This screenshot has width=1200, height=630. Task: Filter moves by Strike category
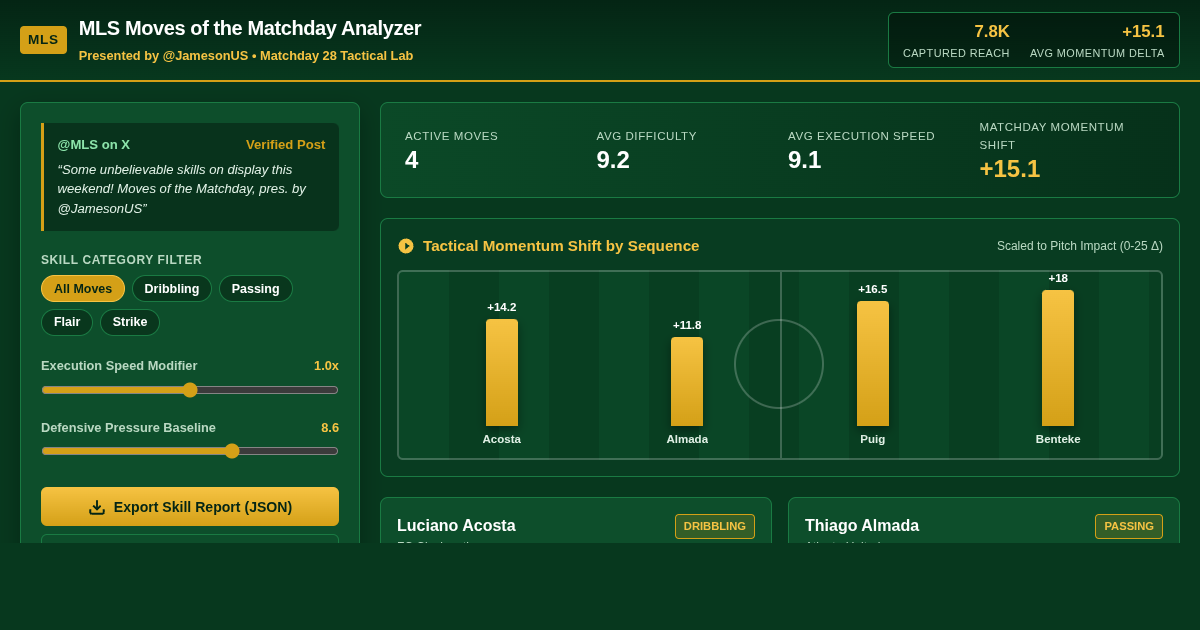pos(130,322)
